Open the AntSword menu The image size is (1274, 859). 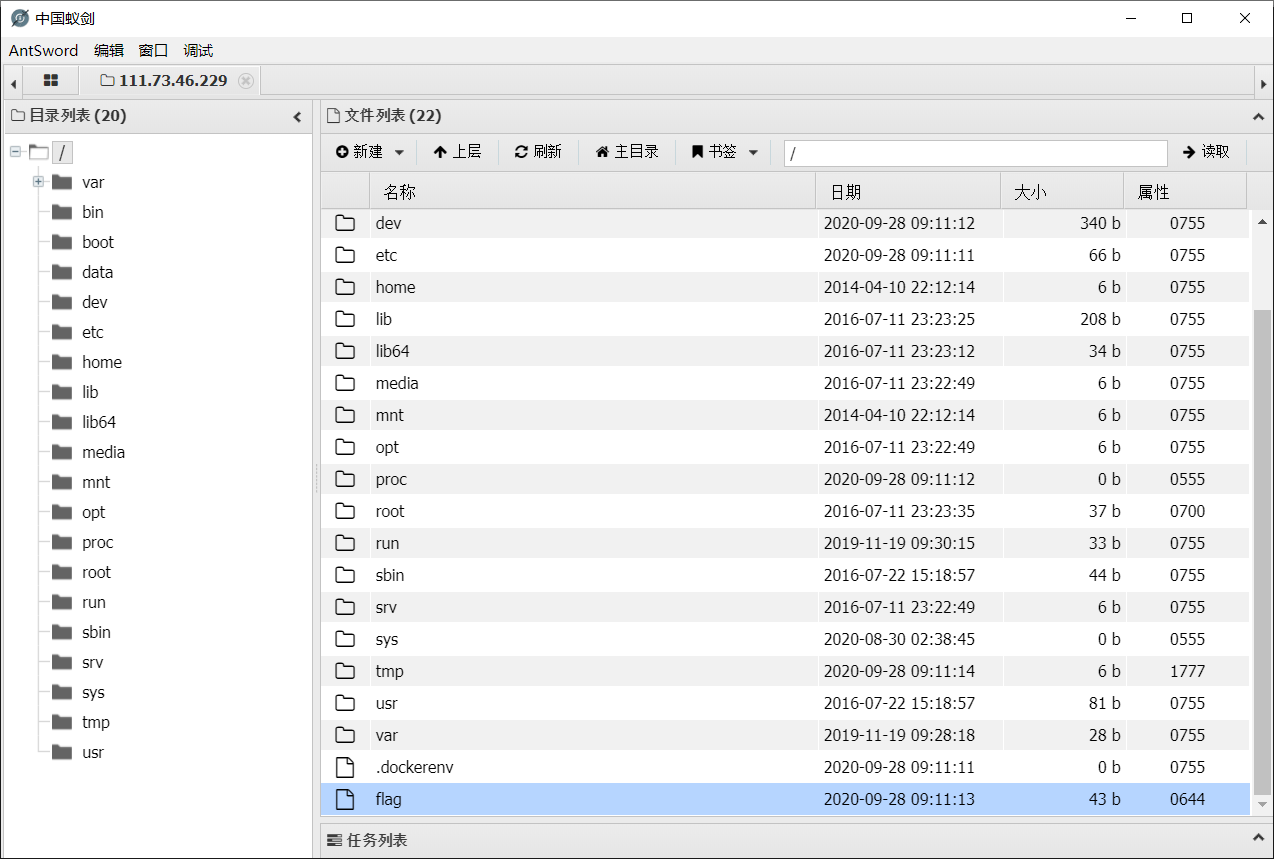[x=43, y=50]
